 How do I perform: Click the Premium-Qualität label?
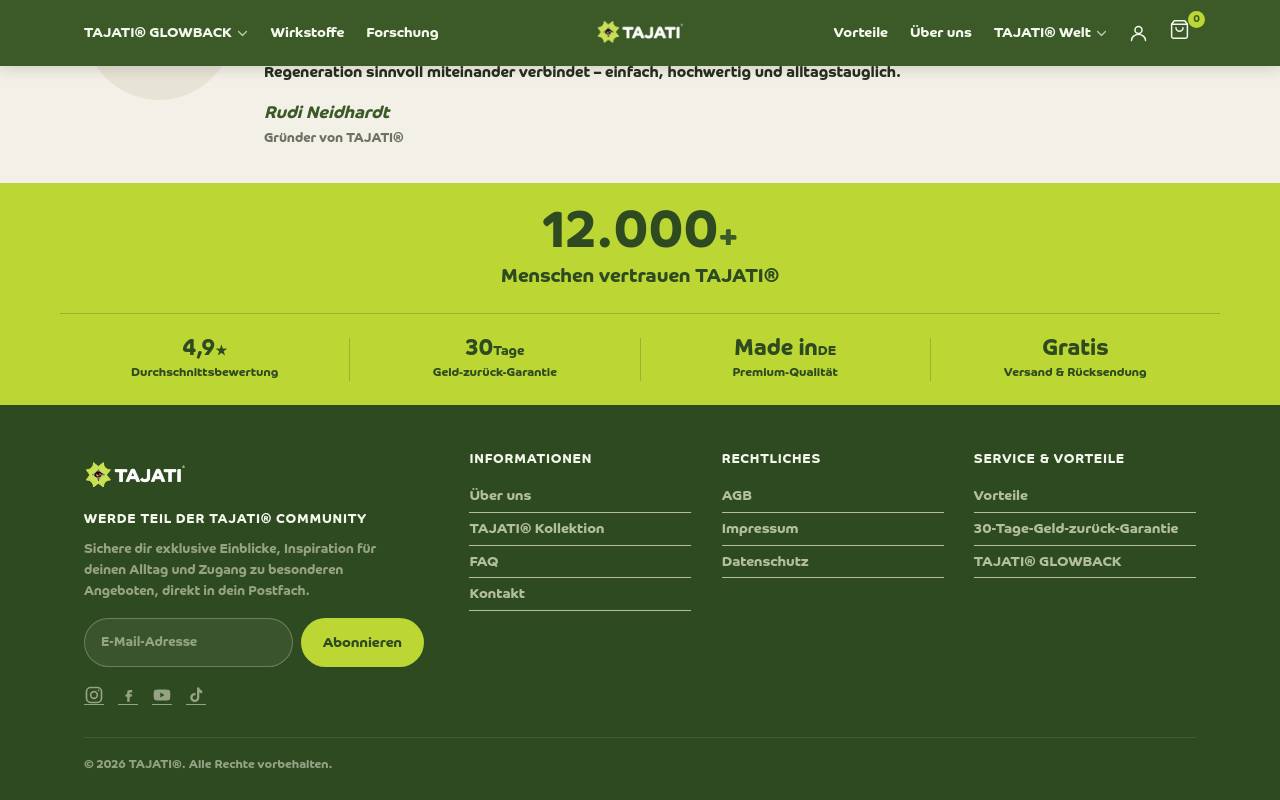click(785, 372)
